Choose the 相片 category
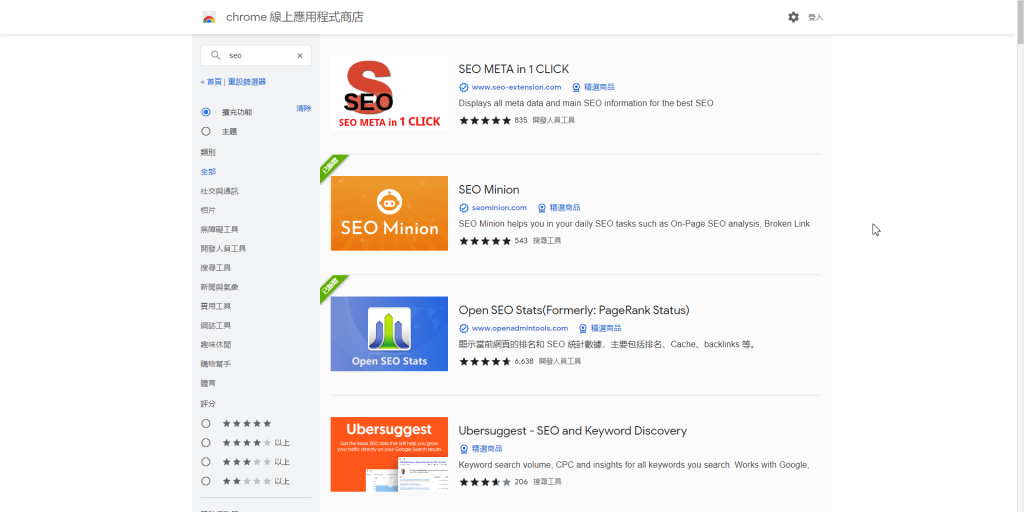1024x512 pixels. tap(208, 210)
